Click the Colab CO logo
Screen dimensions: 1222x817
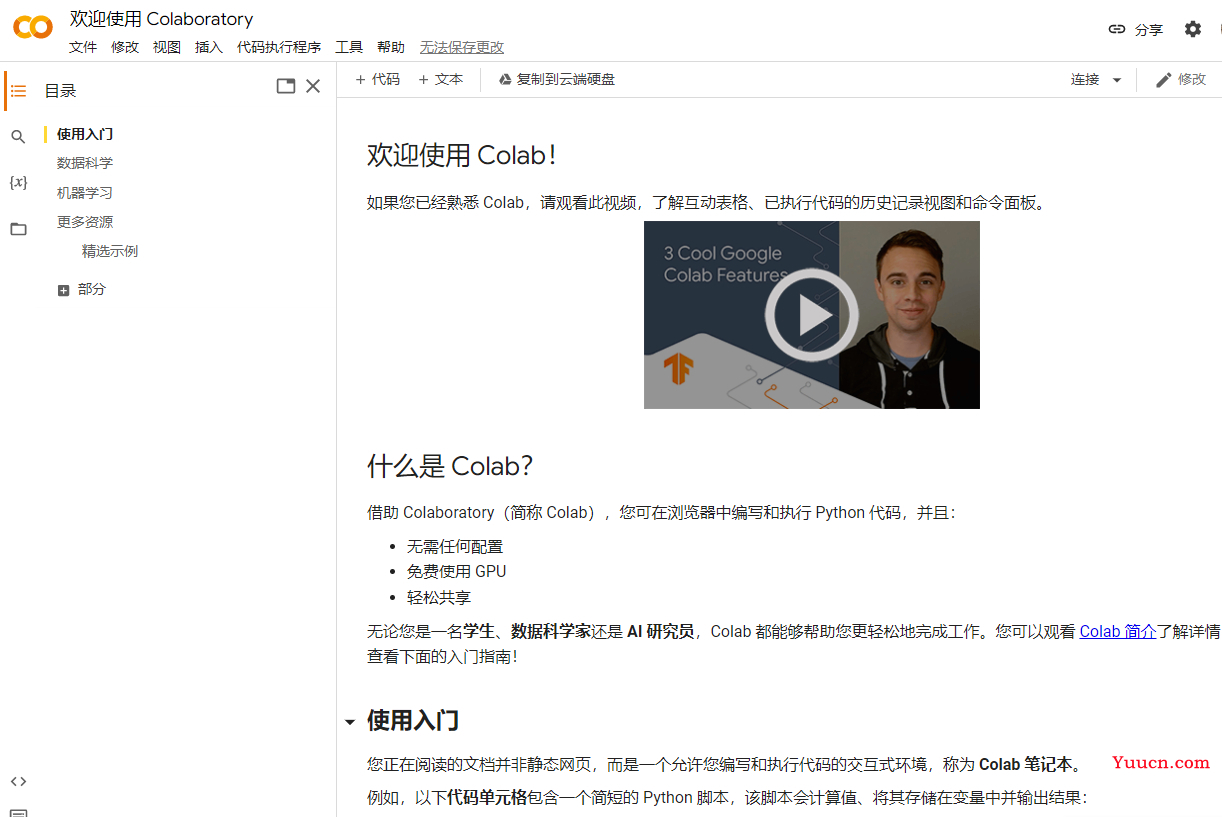(33, 27)
